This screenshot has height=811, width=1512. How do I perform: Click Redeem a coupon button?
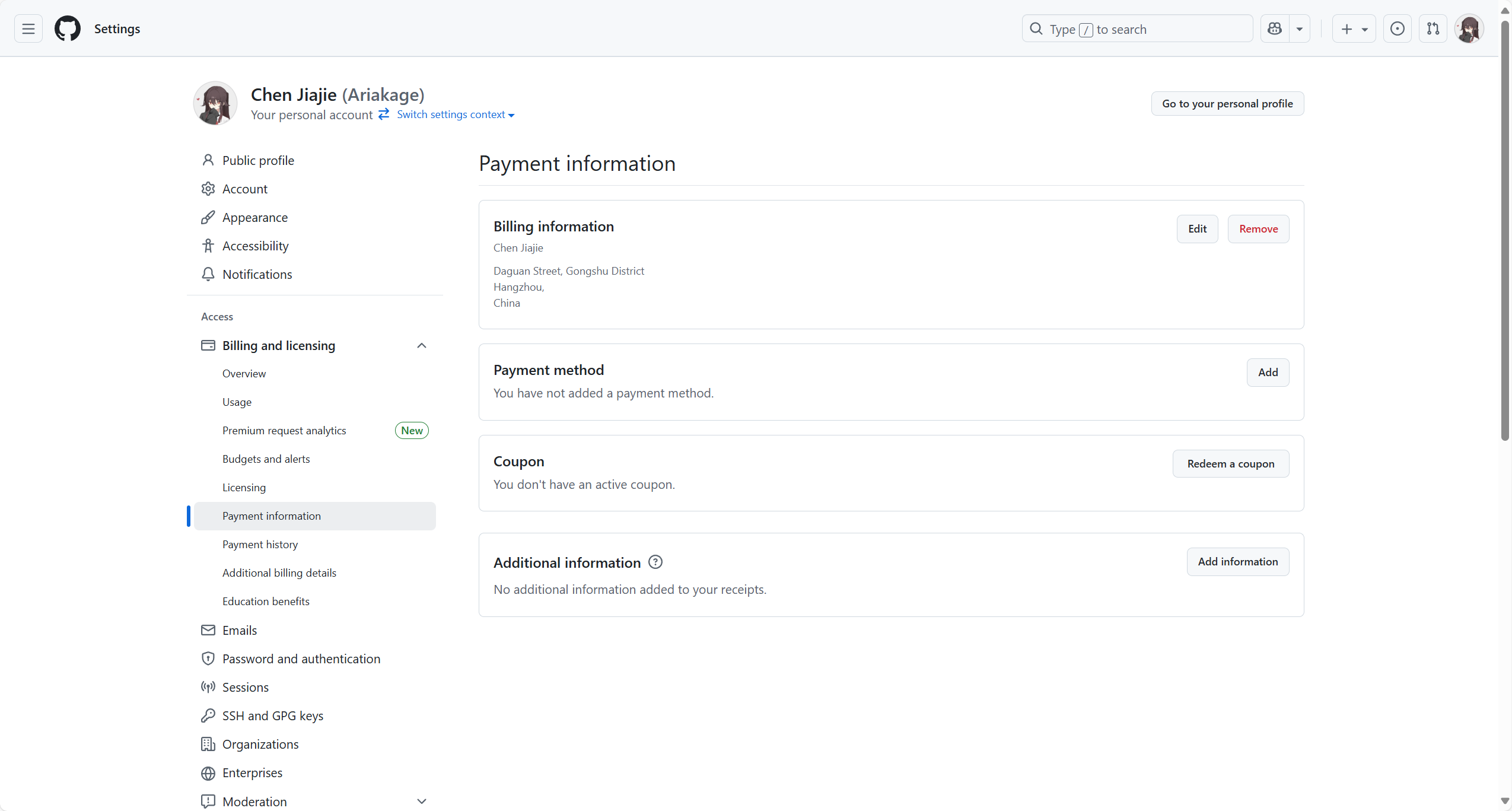[x=1230, y=463]
